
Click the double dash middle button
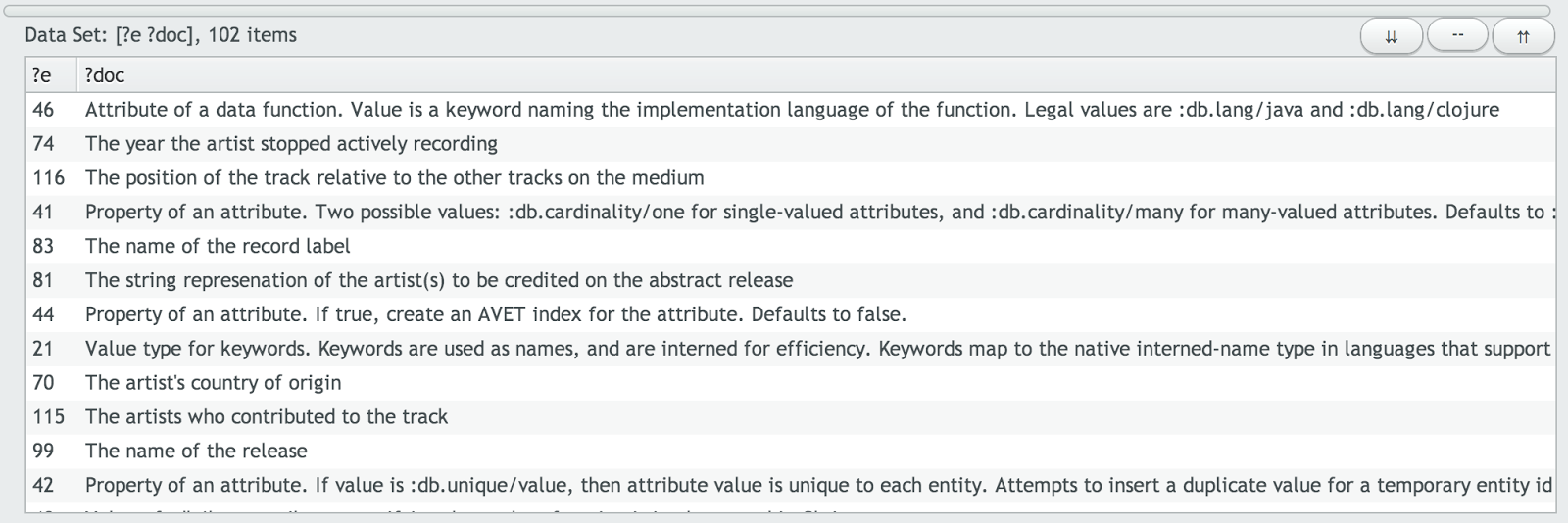(x=1457, y=35)
